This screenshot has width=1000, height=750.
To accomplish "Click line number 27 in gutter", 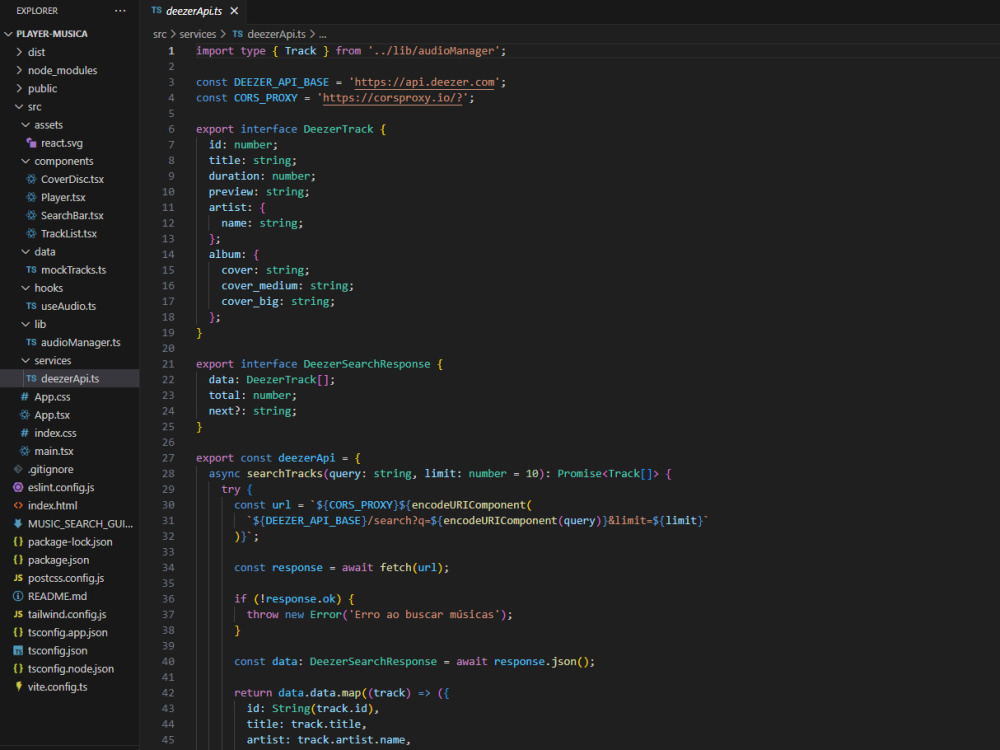I will coord(168,458).
